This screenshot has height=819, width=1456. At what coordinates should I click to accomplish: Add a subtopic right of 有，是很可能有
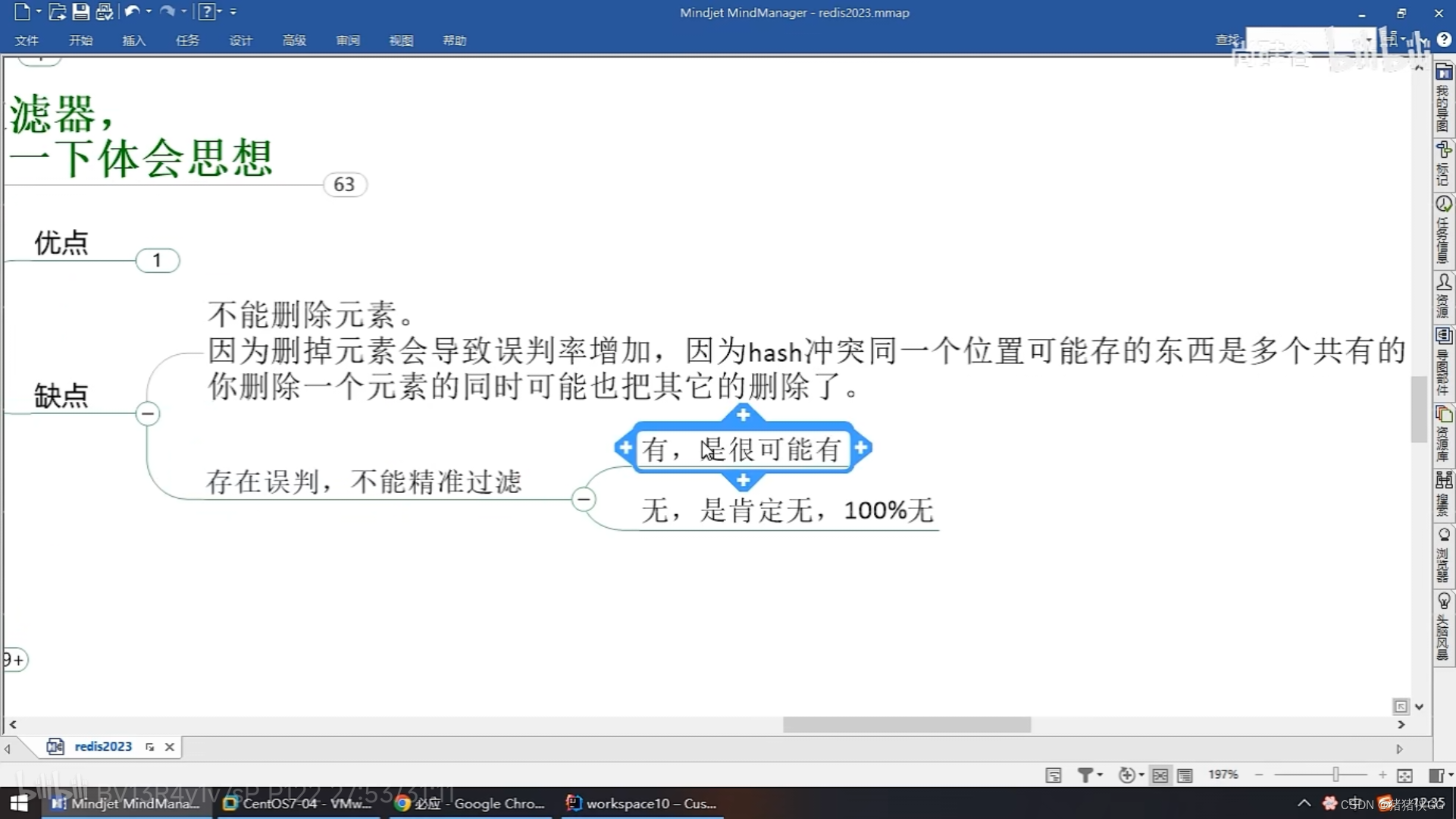point(861,447)
